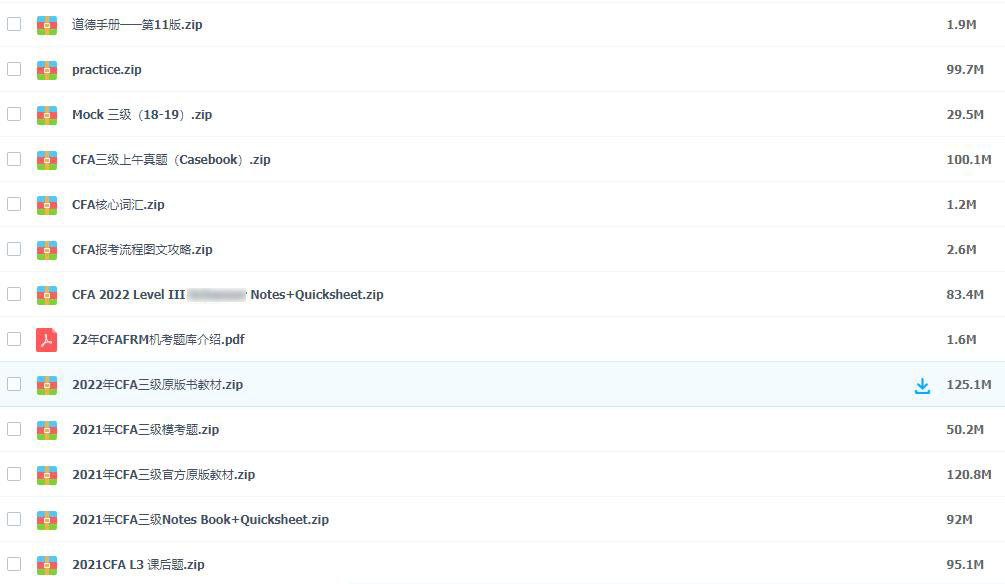This screenshot has height=584, width=1005.
Task: Click the 2.6M size value
Action: pyautogui.click(x=961, y=249)
